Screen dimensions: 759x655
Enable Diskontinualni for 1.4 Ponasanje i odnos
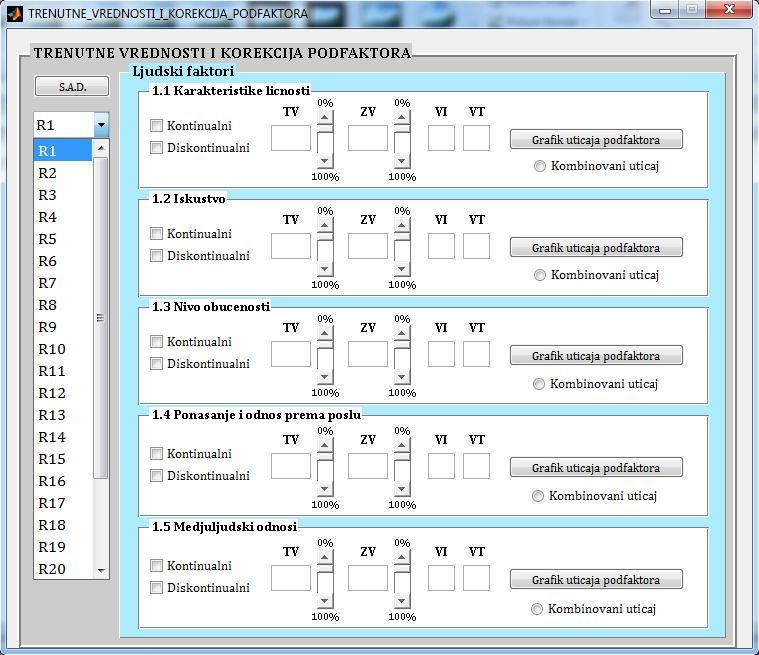[156, 476]
